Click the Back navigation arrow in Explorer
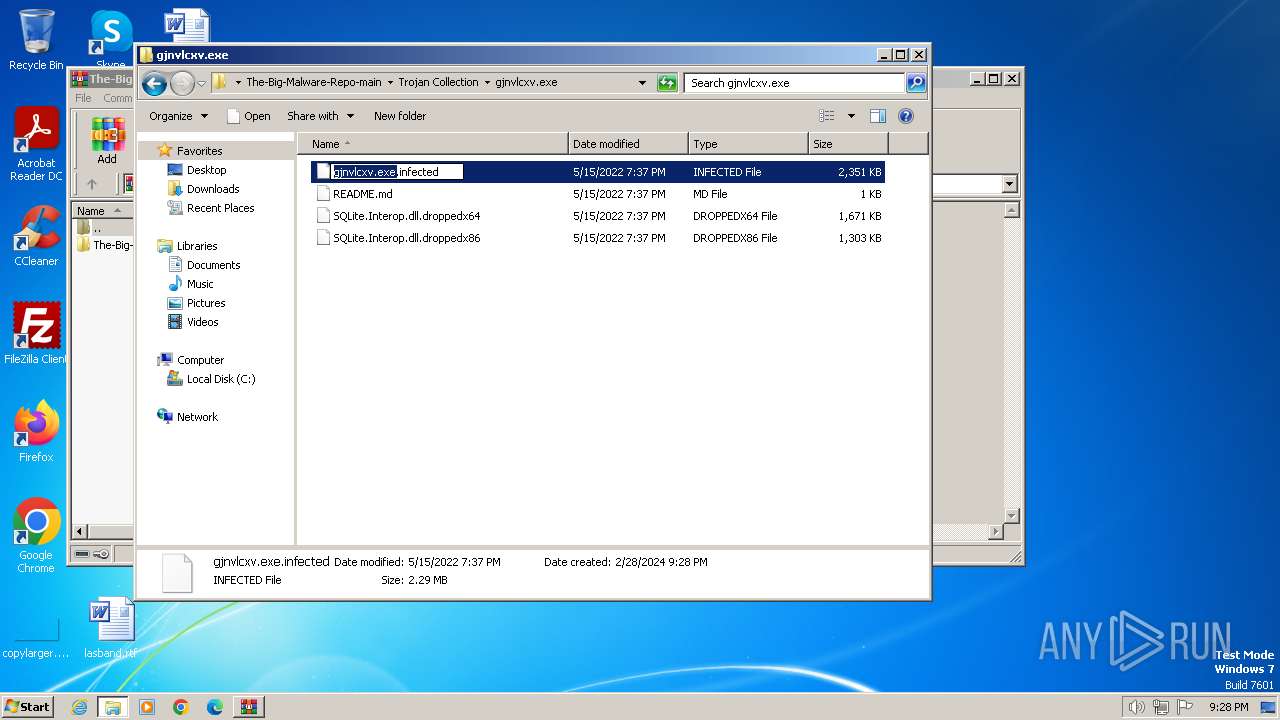 coord(154,83)
